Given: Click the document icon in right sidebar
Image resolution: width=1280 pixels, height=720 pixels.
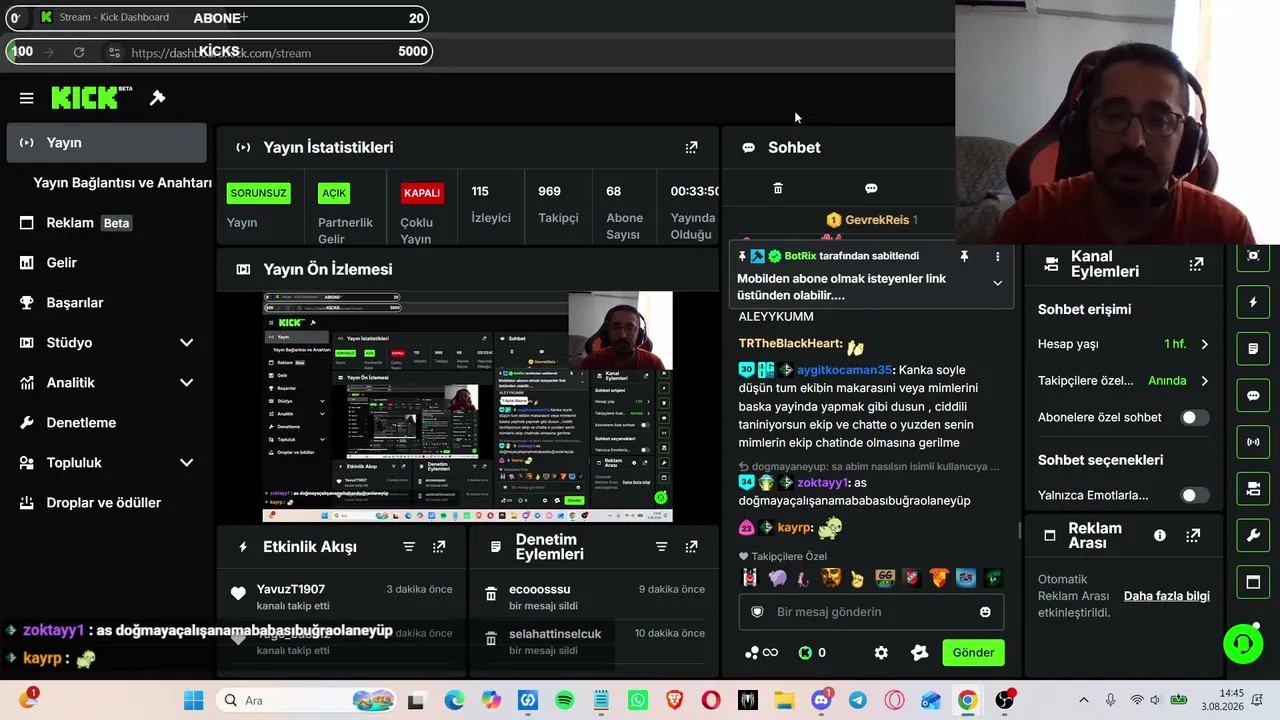Looking at the screenshot, I should 1253,349.
